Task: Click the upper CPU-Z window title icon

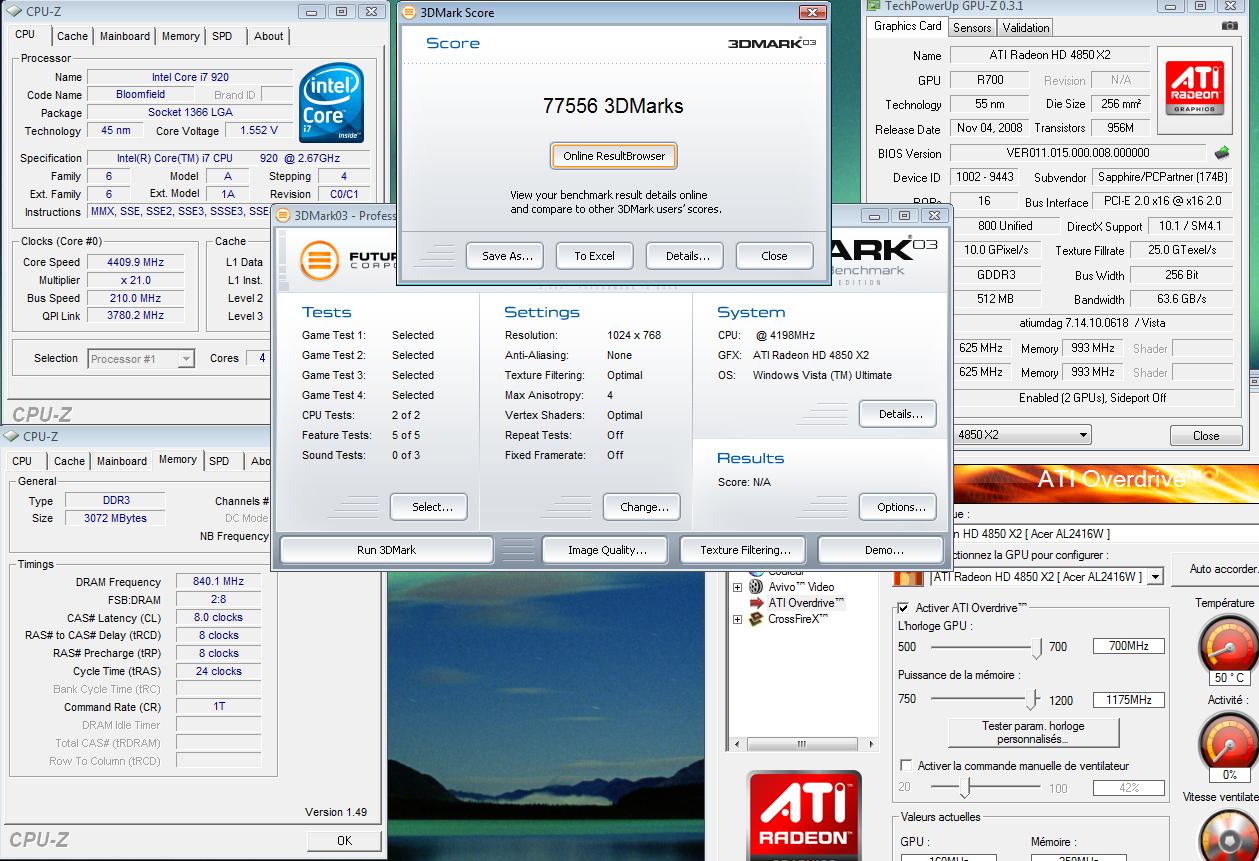Action: pos(11,11)
